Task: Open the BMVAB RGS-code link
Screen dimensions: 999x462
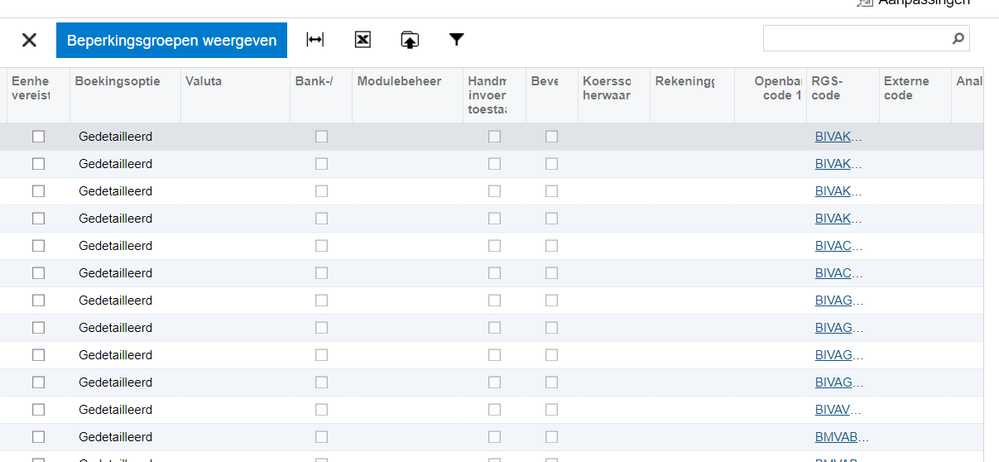Action: 842,437
